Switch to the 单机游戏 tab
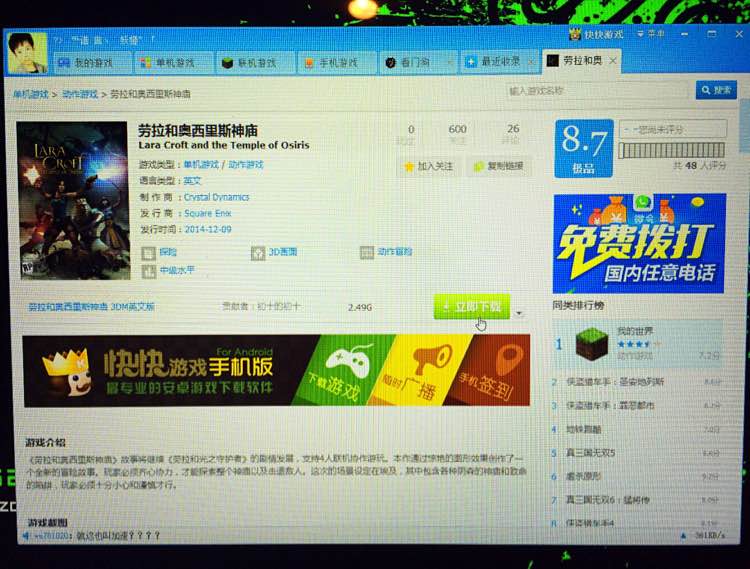The image size is (750, 569). pyautogui.click(x=173, y=63)
